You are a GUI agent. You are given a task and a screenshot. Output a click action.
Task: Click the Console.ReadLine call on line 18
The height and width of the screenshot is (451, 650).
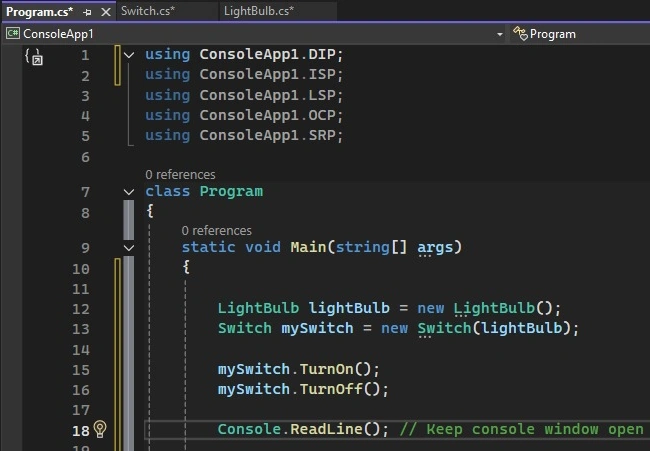tap(303, 429)
